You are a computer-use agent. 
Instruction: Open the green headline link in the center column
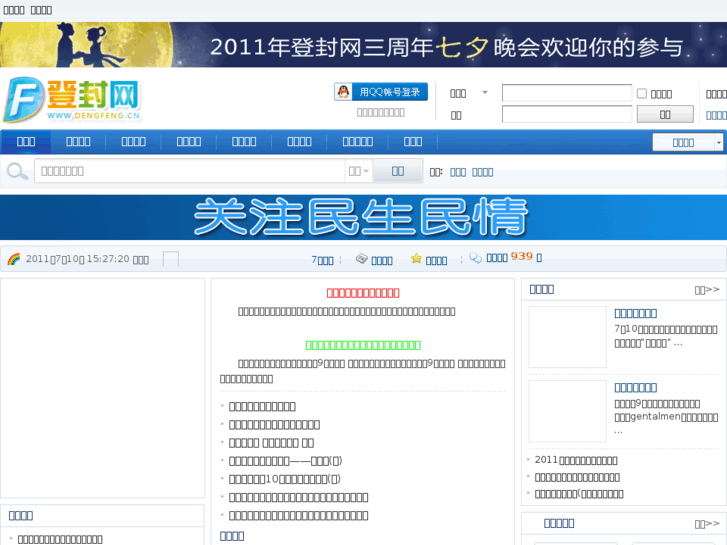pyautogui.click(x=363, y=345)
